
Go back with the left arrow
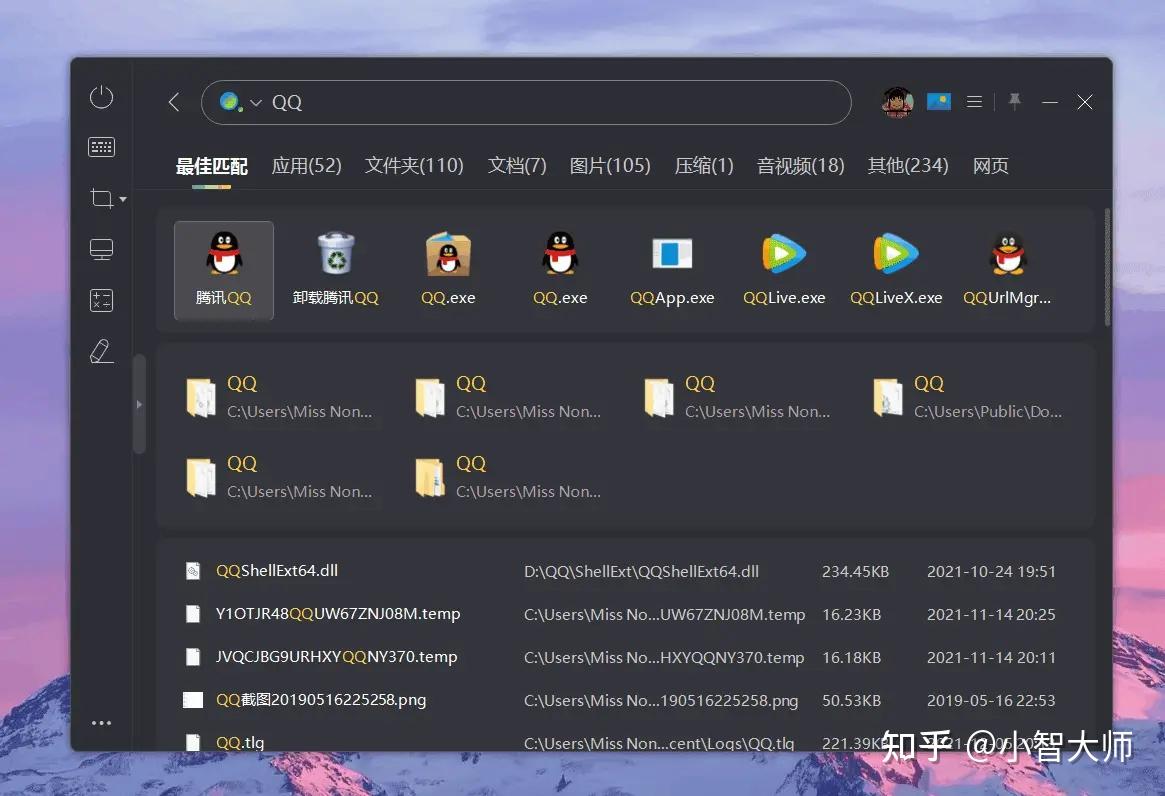click(x=175, y=102)
